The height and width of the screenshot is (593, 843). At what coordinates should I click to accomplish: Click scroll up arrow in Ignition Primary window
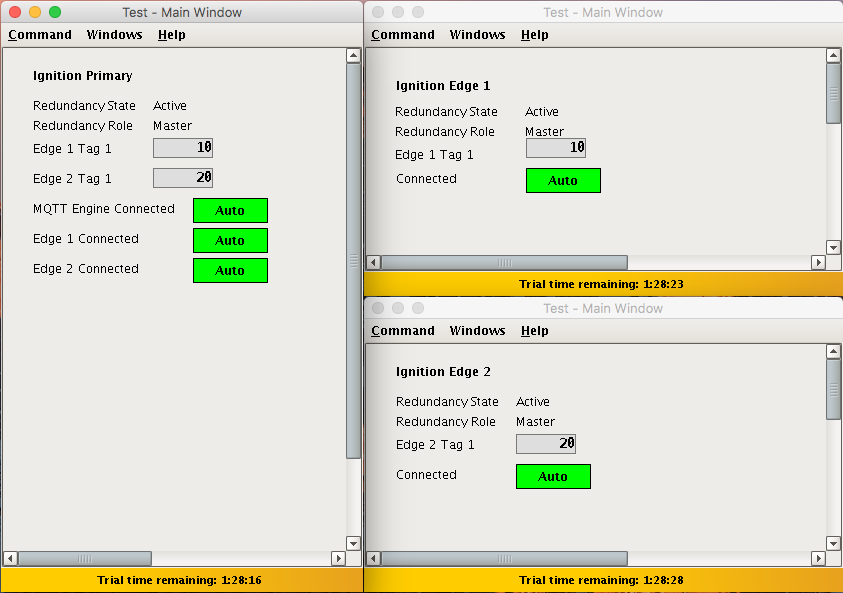pyautogui.click(x=353, y=55)
